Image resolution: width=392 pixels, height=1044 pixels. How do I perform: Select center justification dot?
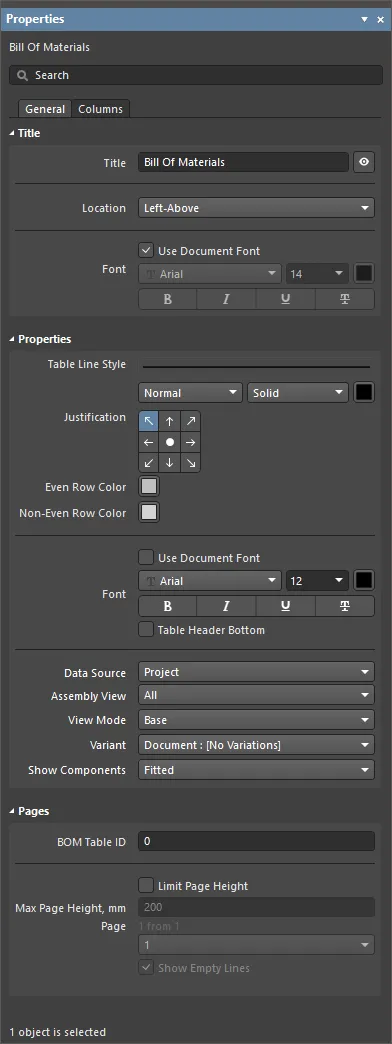pos(170,442)
